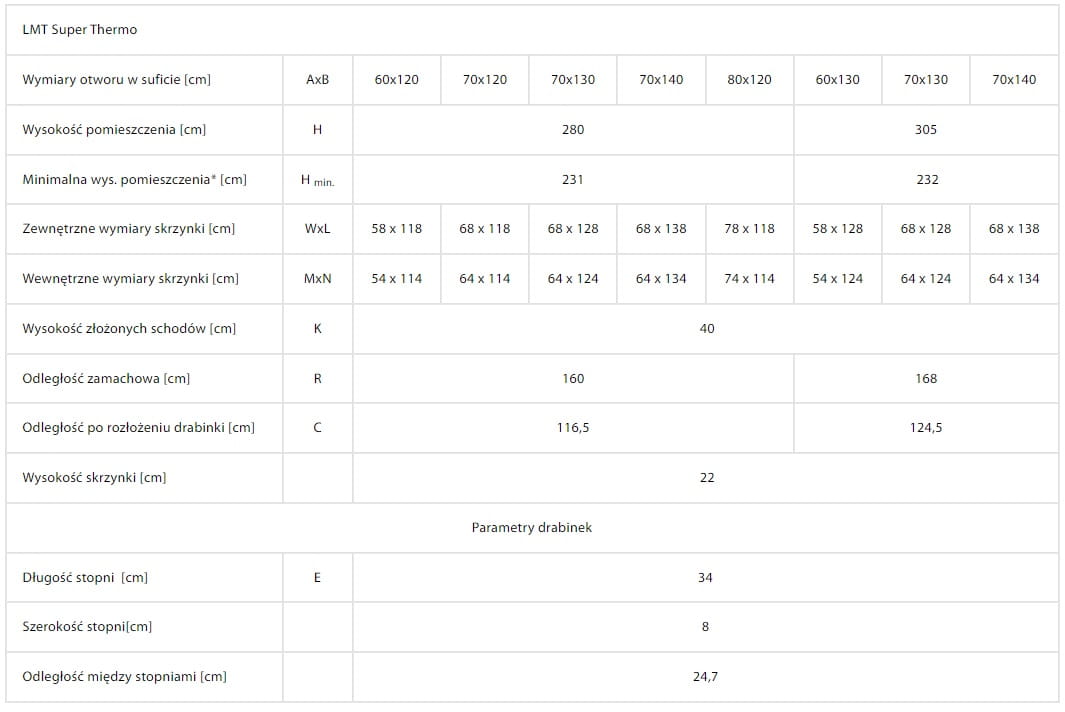Click the Wymiary otworu w suficie row label
This screenshot has width=1065, height=712.
coord(117,80)
